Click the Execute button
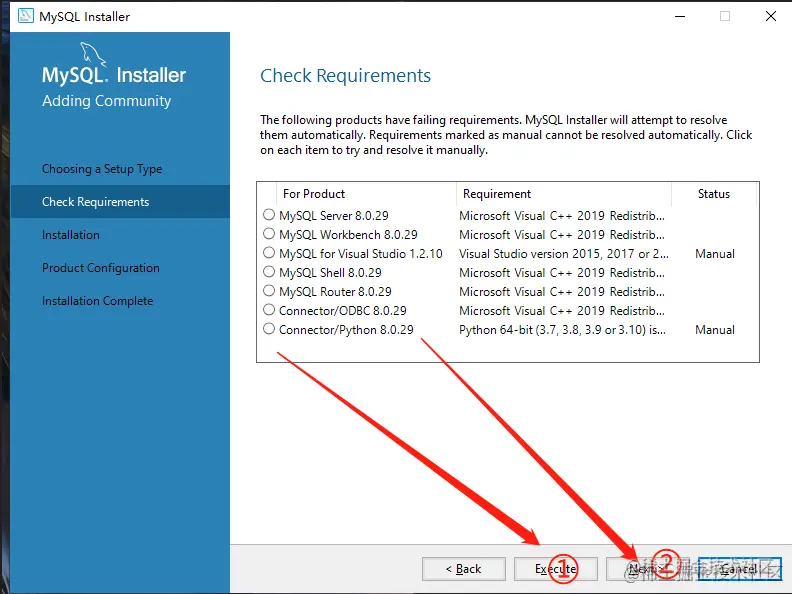 pyautogui.click(x=556, y=569)
